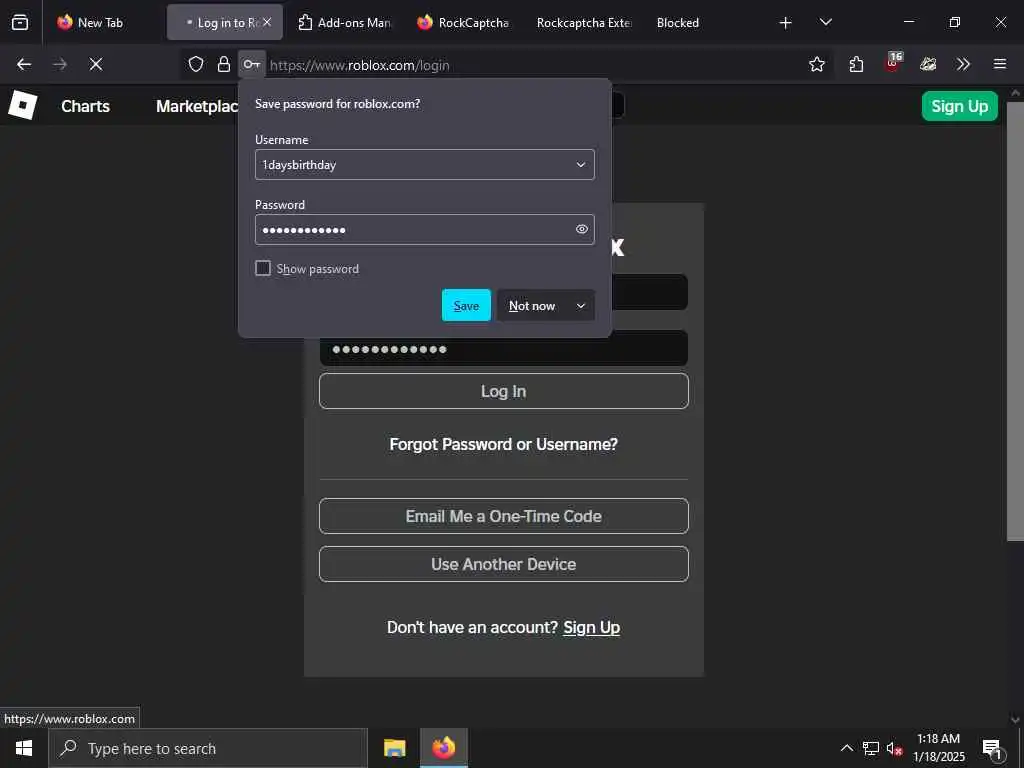1024x768 pixels.
Task: Open the clock showing 1:18 AM
Action: 938,748
